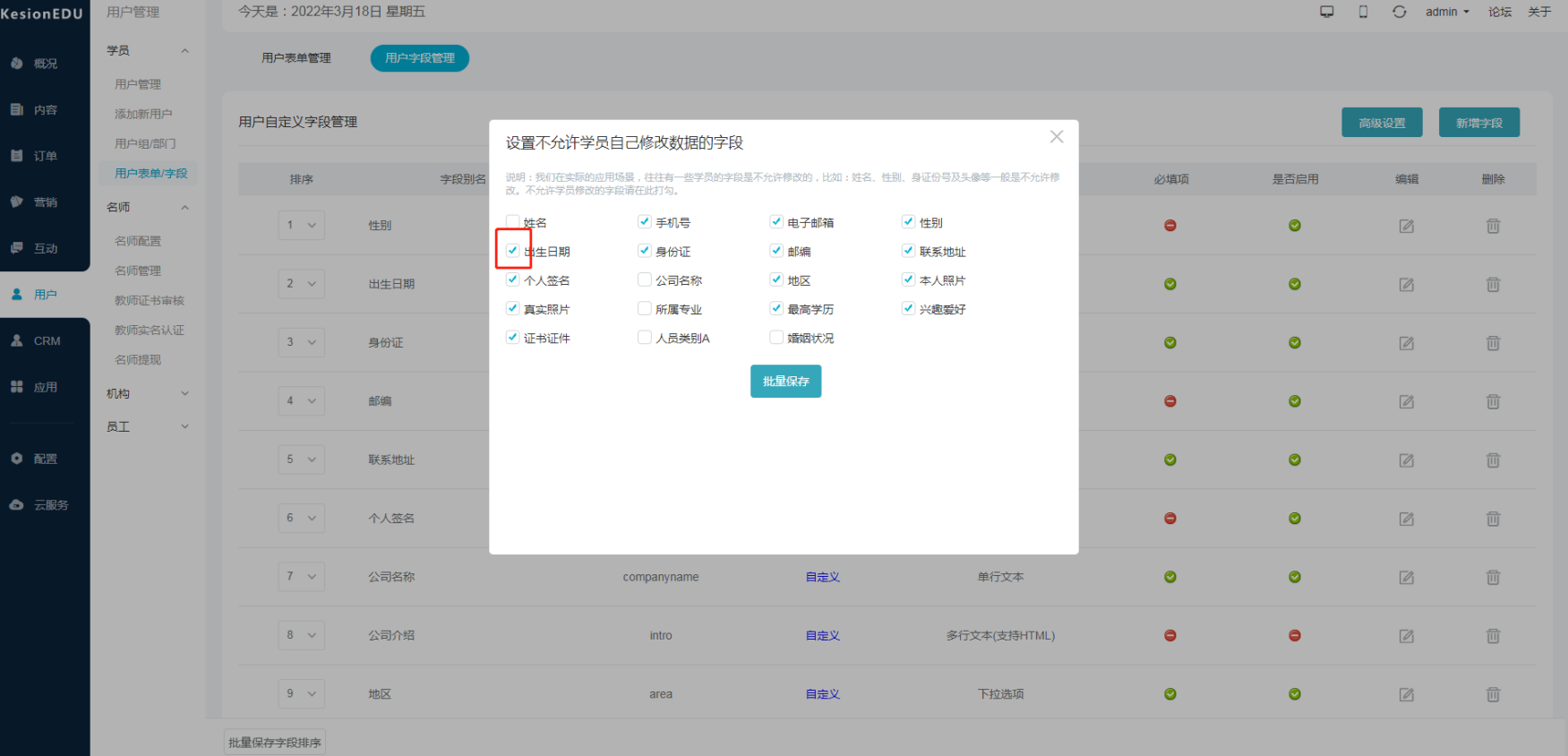
Task: Open 配置 settings in the sidebar
Action: coord(45,459)
